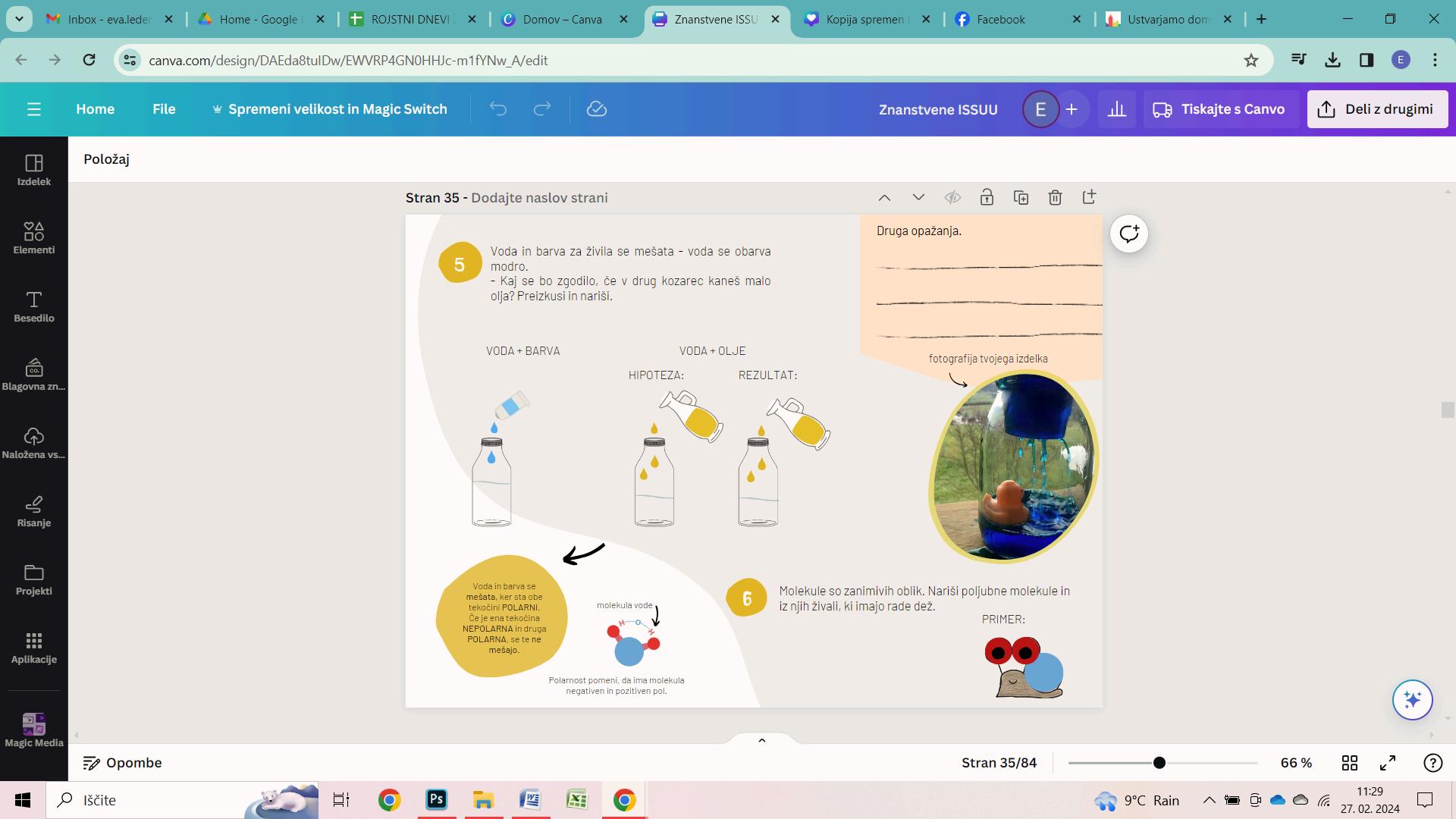Switch to the Facebook browser tab

(x=1000, y=20)
